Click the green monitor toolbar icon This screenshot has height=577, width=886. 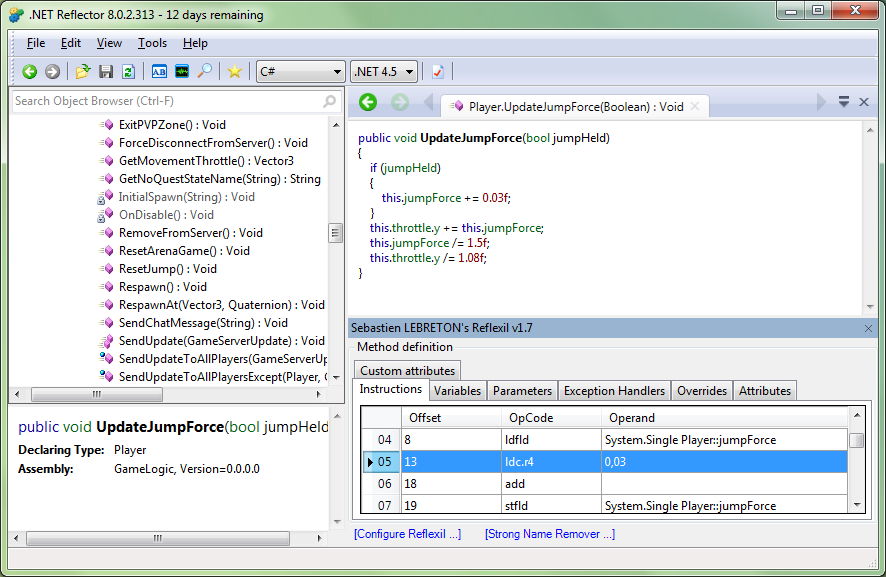coord(182,72)
